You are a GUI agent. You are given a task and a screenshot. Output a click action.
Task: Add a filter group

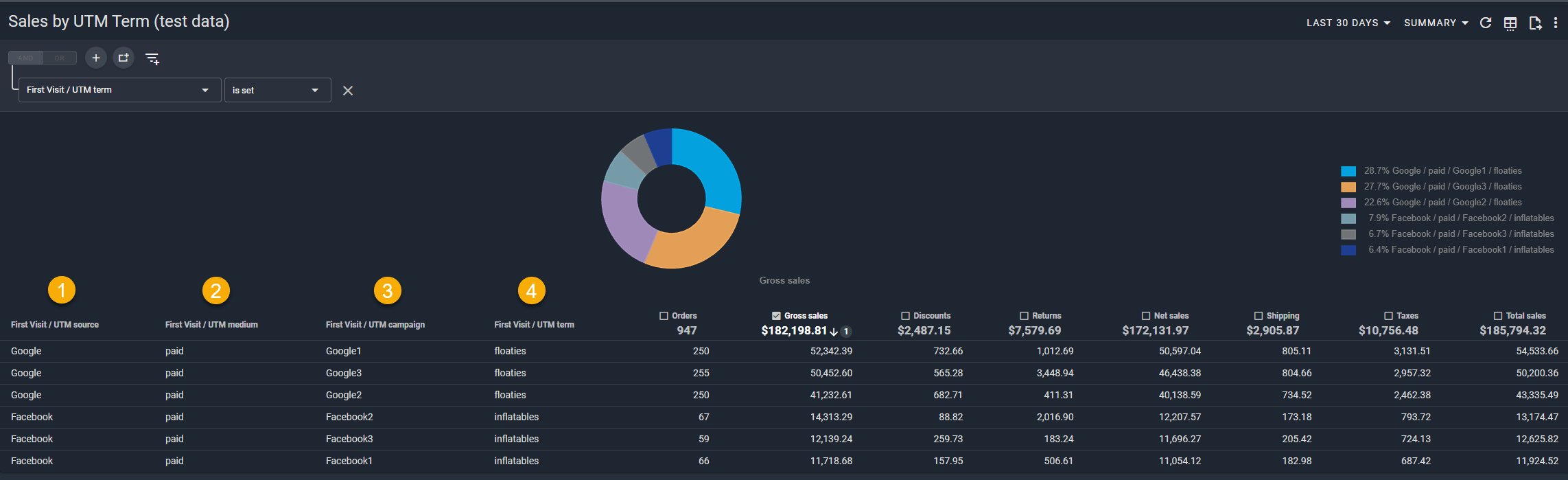(124, 58)
